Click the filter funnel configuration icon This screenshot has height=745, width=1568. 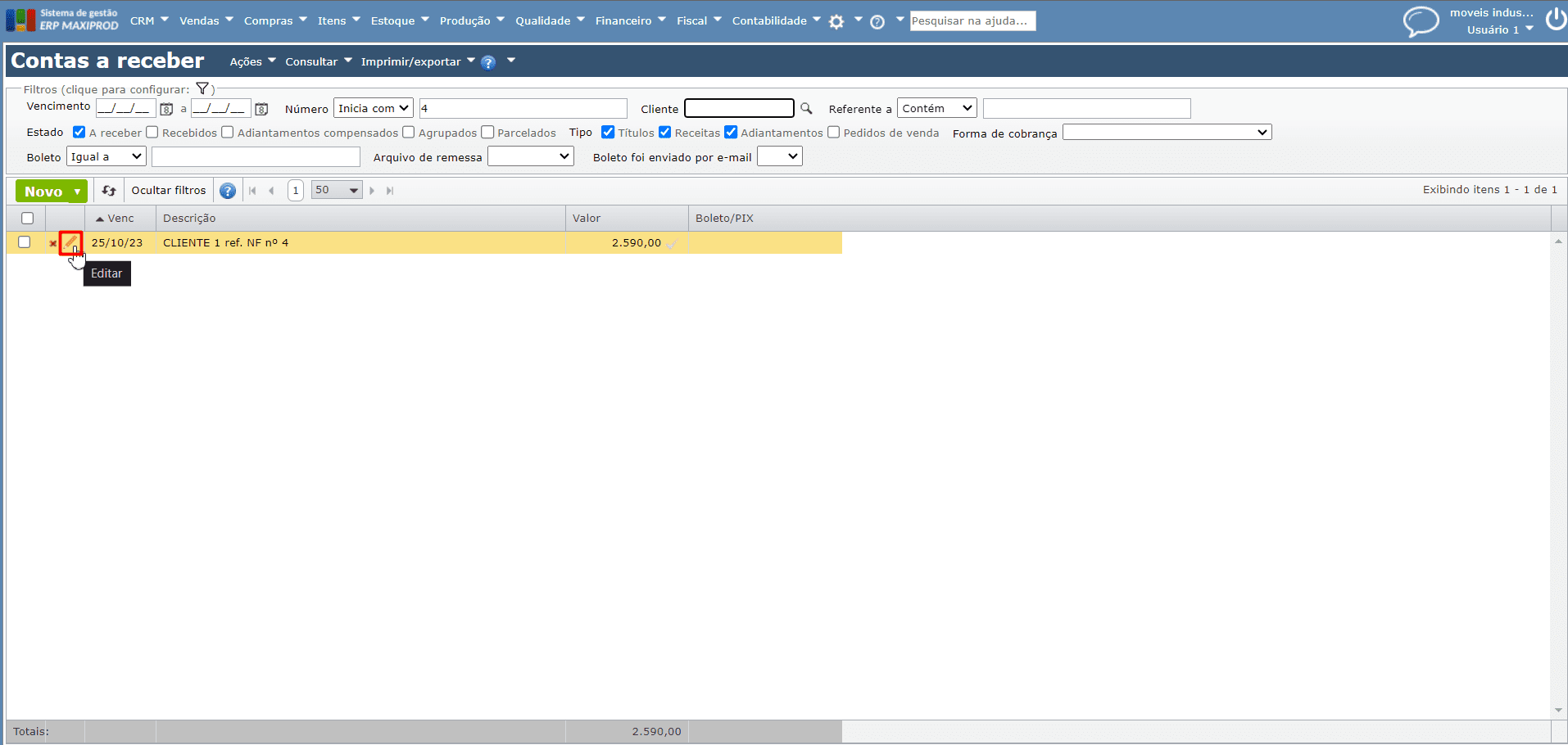(x=202, y=88)
